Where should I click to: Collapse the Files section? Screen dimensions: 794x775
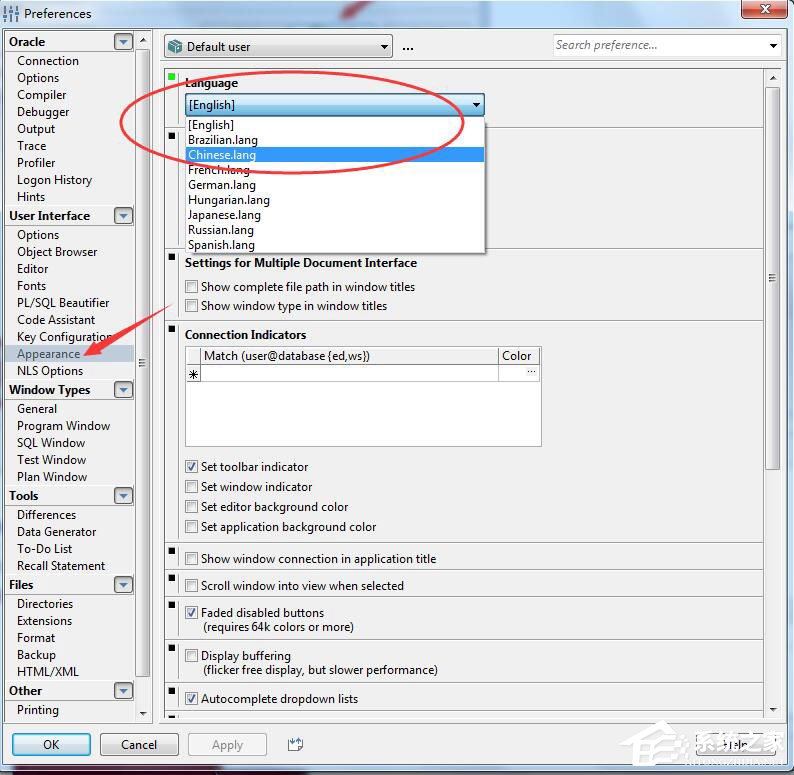[x=123, y=585]
